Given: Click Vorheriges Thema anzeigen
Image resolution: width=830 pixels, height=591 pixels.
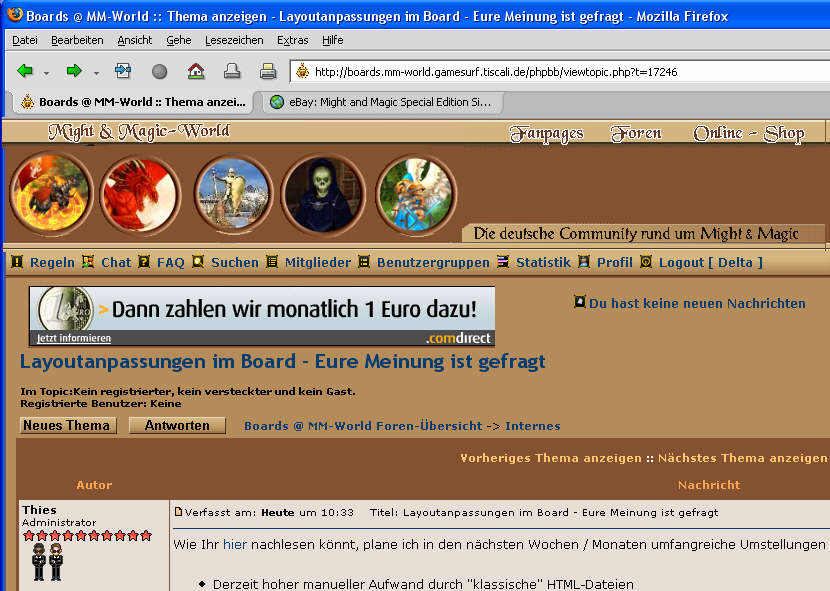Looking at the screenshot, I should pos(551,458).
